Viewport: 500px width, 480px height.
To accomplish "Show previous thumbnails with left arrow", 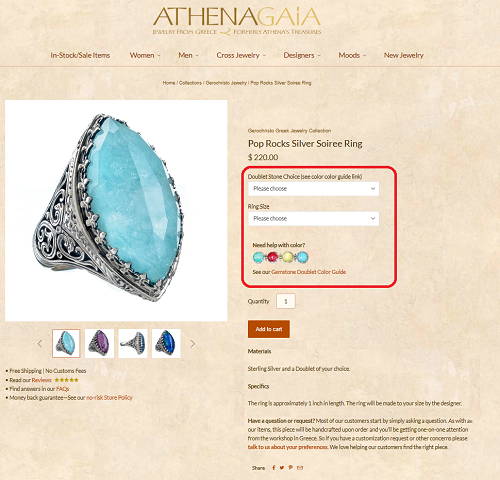I will pyautogui.click(x=40, y=343).
